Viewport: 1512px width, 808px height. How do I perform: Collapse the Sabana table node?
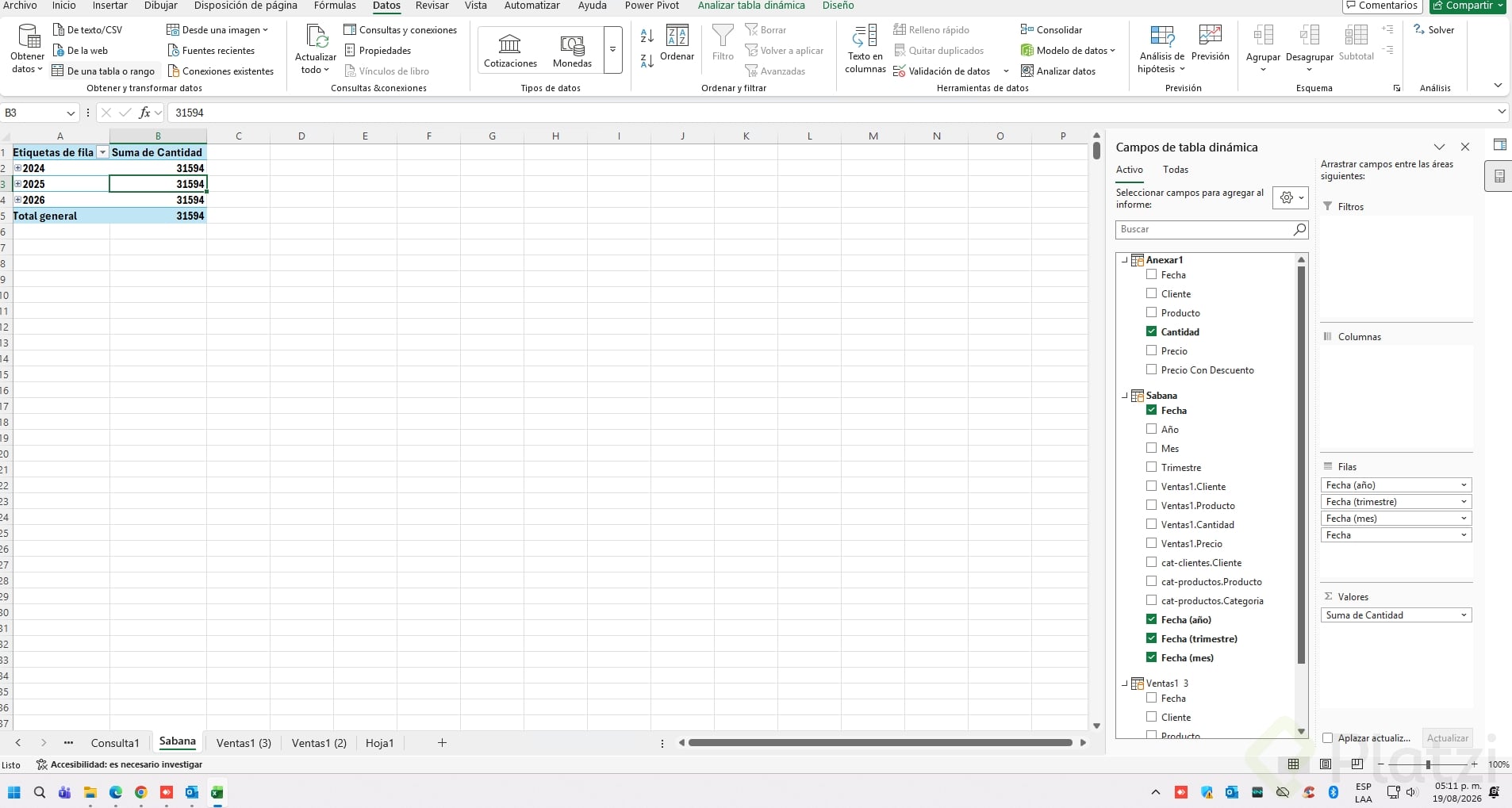[1124, 396]
